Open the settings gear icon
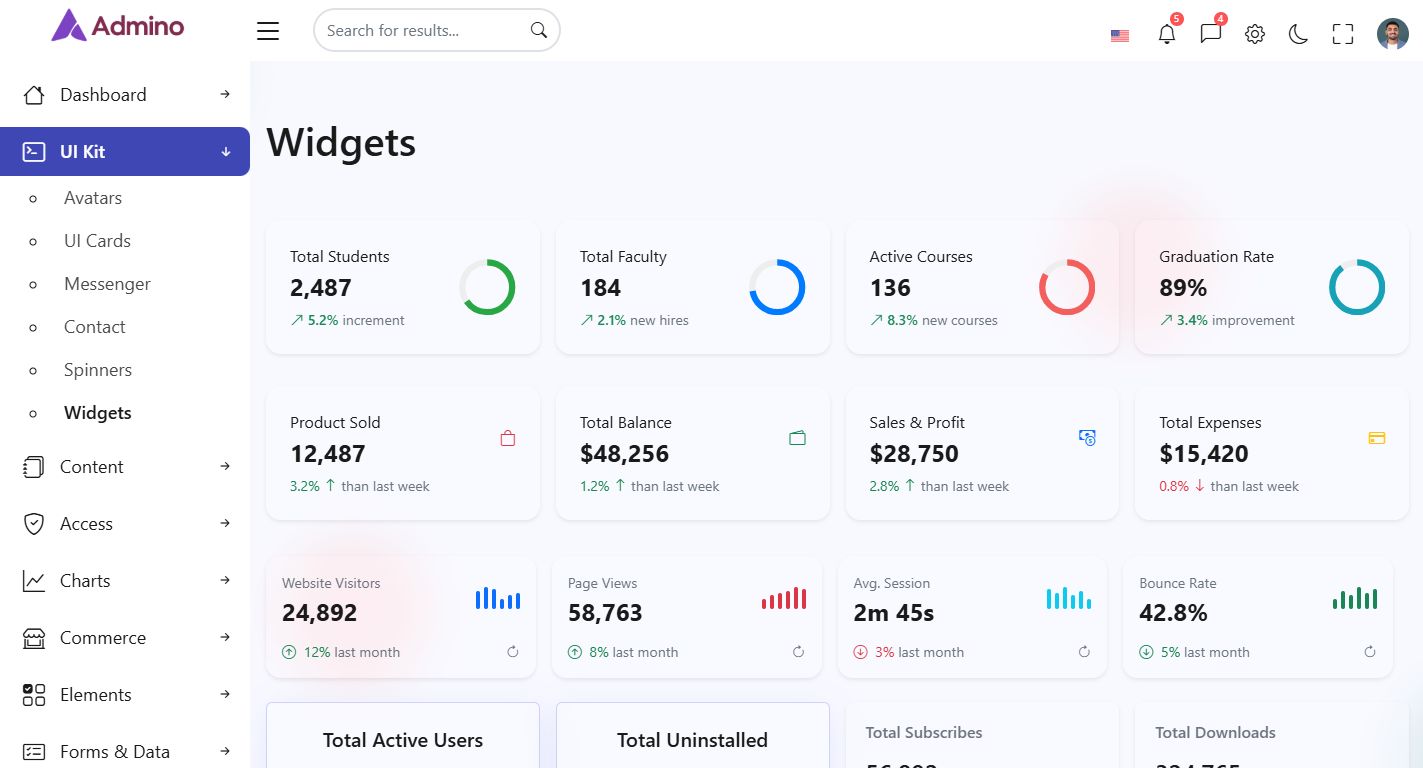The width and height of the screenshot is (1423, 768). click(1254, 34)
